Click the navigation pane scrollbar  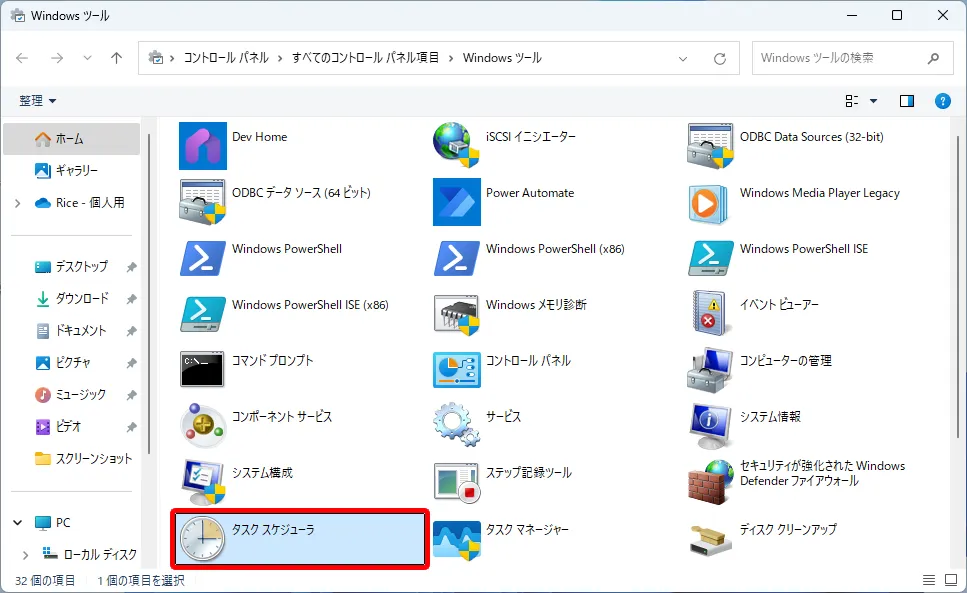[x=148, y=293]
